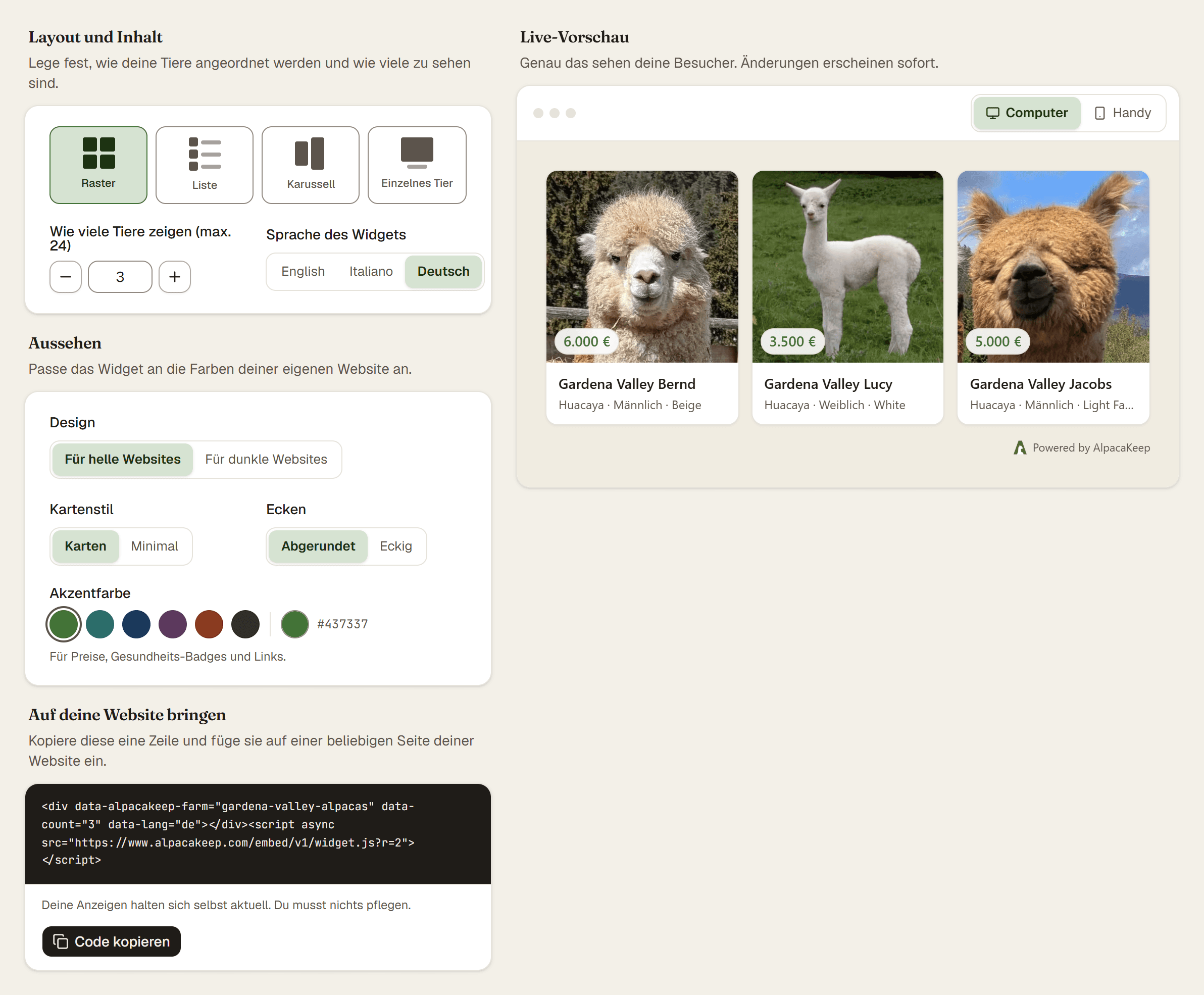
Task: Select the Einzelnes Tier layout
Action: (417, 165)
